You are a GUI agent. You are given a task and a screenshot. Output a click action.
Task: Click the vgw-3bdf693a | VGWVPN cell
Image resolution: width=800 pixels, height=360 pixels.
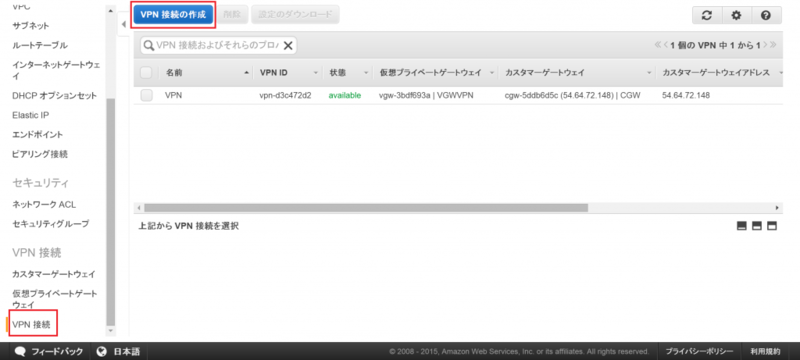coord(426,95)
